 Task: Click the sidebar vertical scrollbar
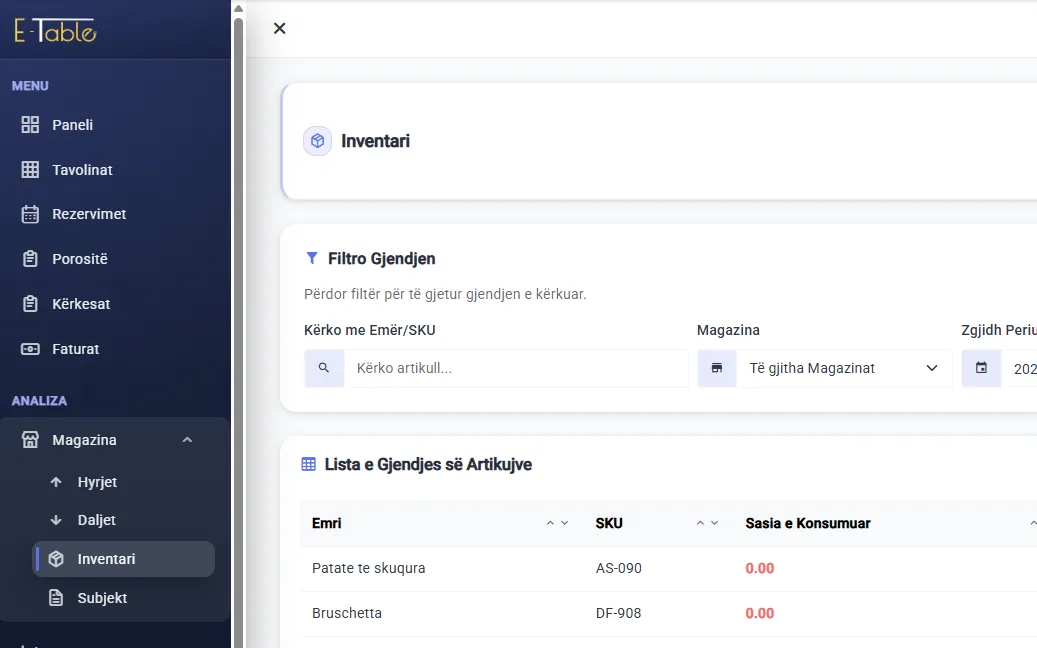(239, 331)
